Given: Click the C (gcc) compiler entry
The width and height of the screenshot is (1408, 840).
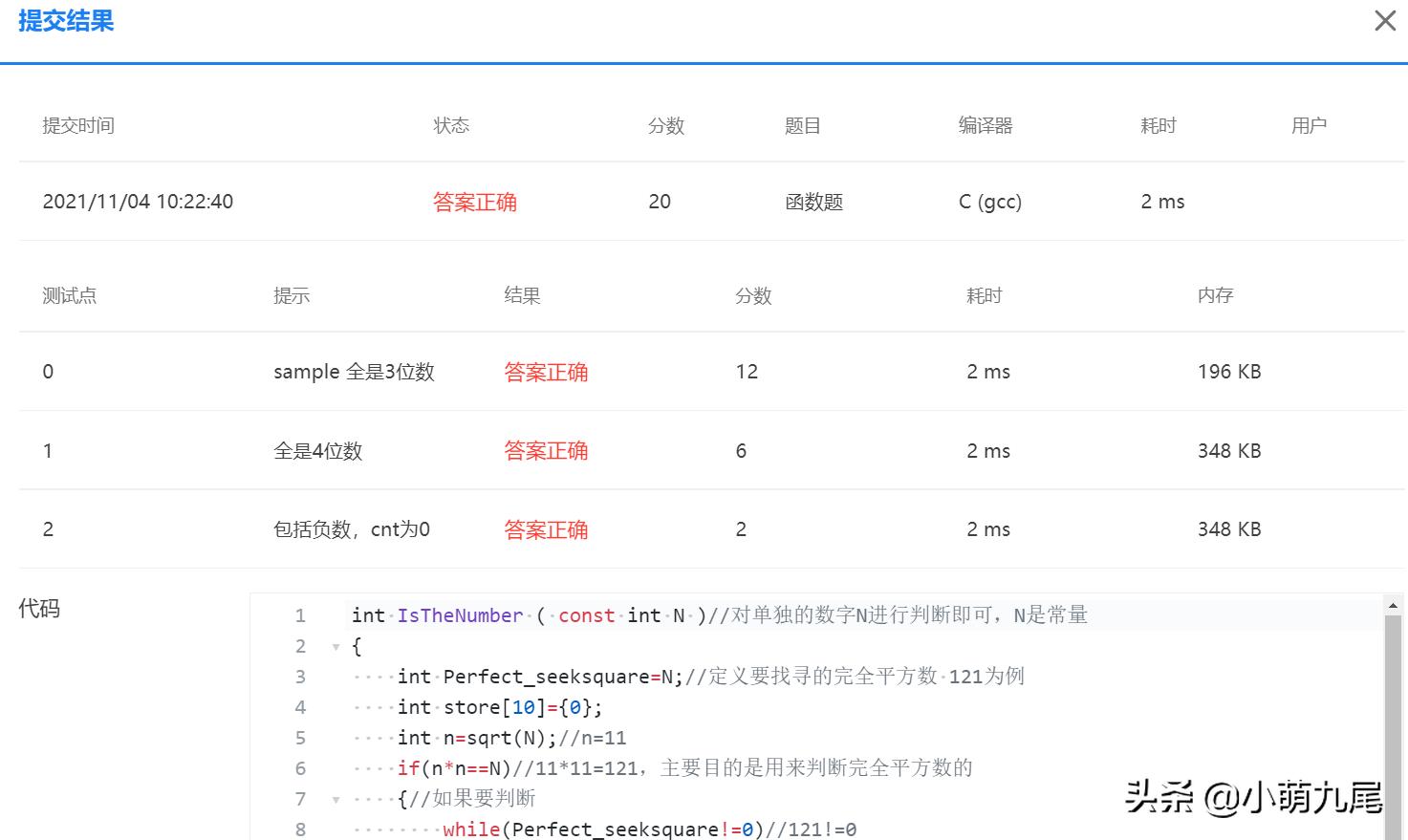Looking at the screenshot, I should pyautogui.click(x=989, y=202).
